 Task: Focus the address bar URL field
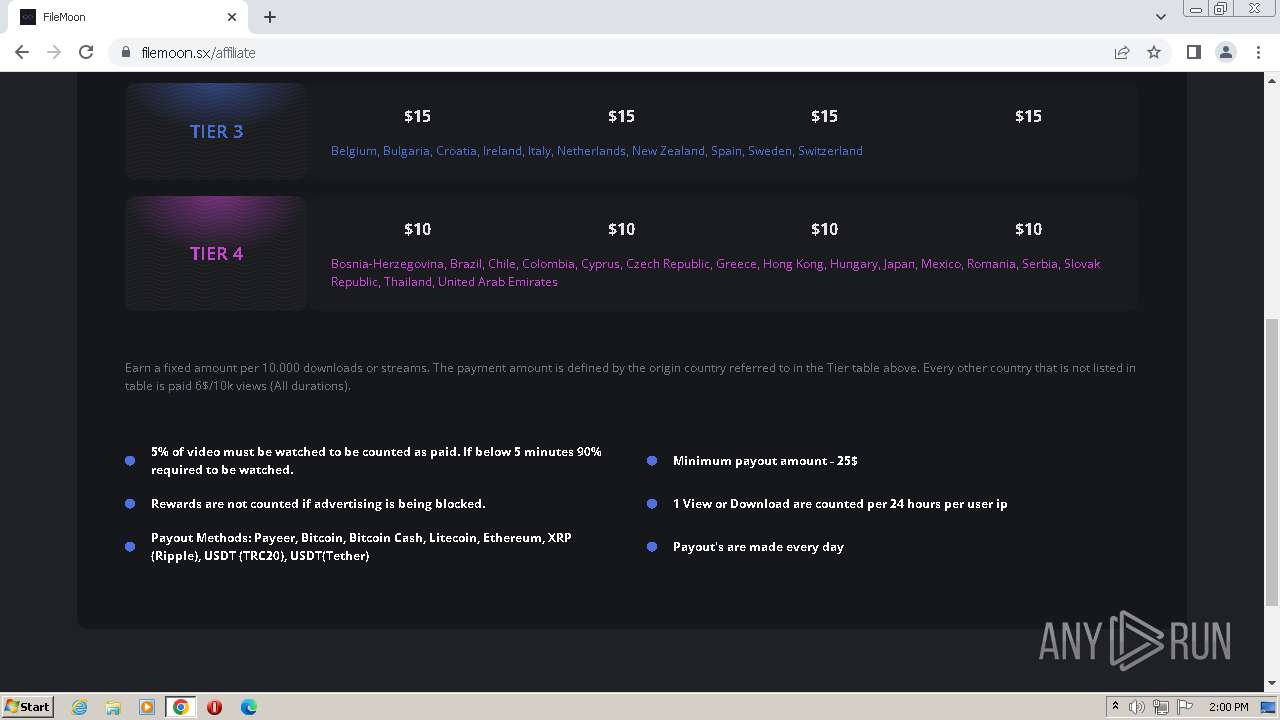[x=610, y=52]
